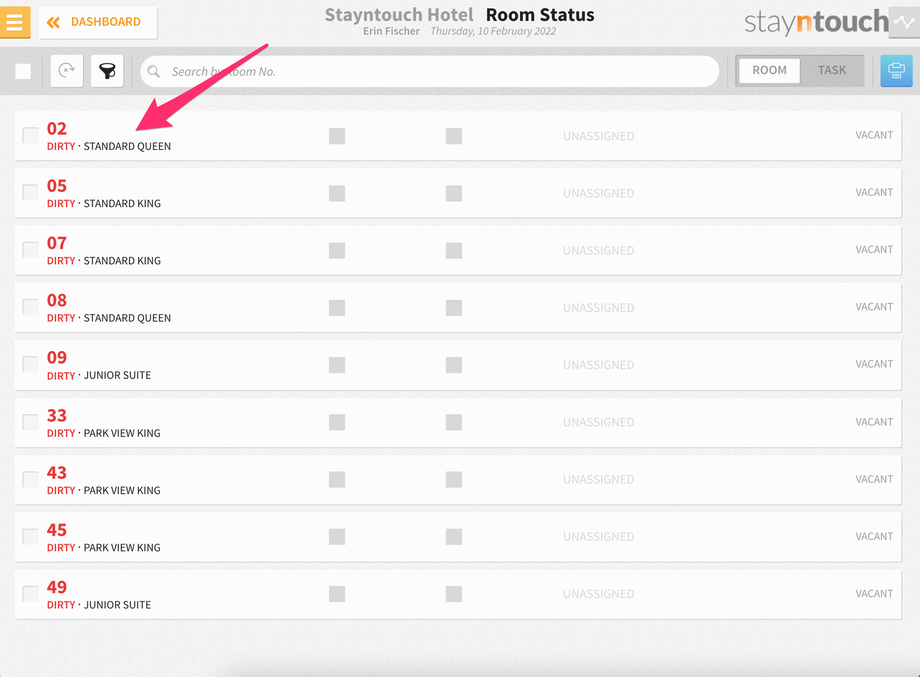This screenshot has height=677, width=920.
Task: Select checkbox for room 05
Action: pyautogui.click(x=31, y=192)
